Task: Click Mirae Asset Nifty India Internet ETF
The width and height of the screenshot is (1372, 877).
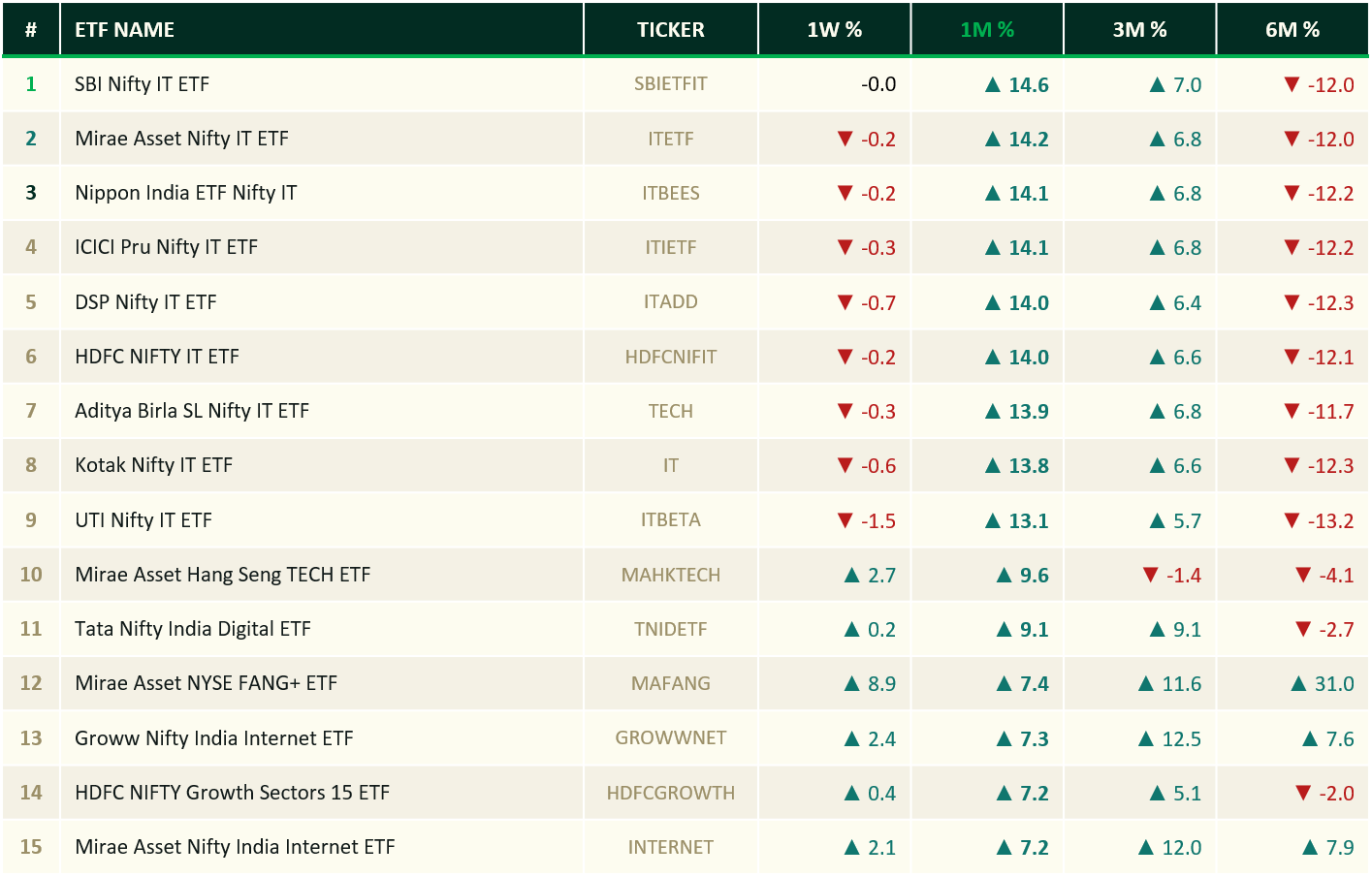Action: pyautogui.click(x=236, y=847)
